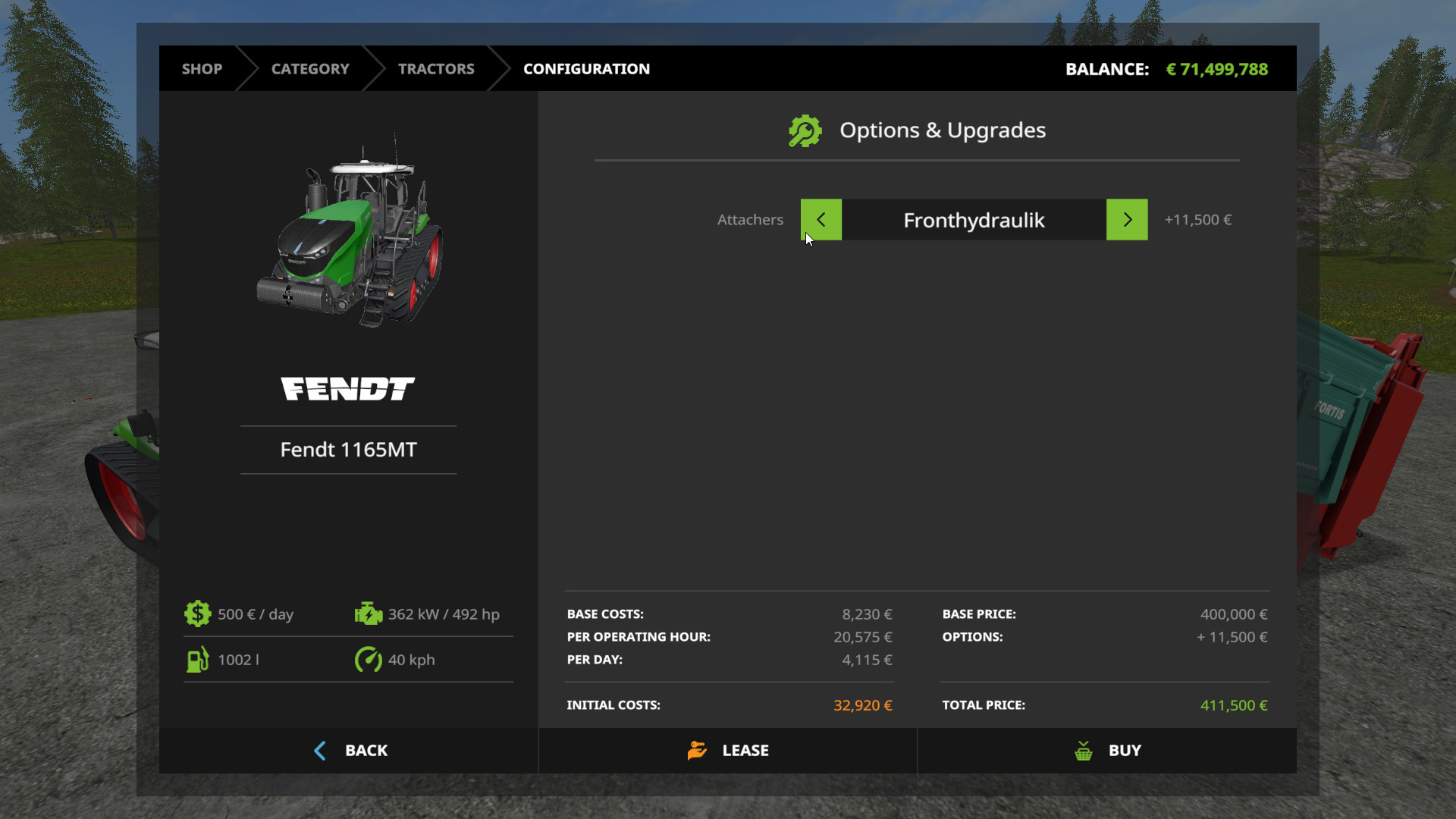Open the CATEGORY breadcrumb

point(310,69)
